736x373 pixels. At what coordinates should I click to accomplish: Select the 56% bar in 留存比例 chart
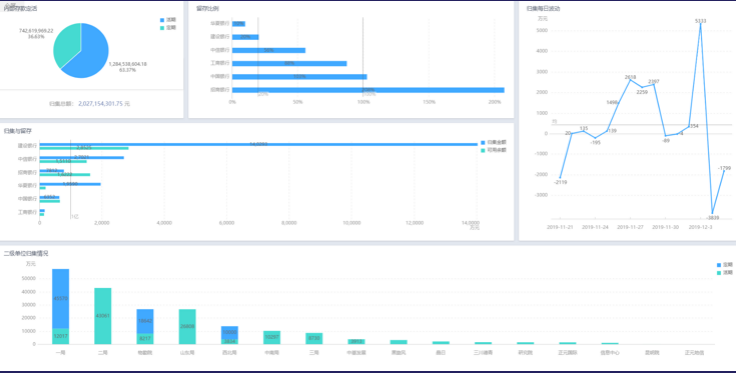[269, 50]
